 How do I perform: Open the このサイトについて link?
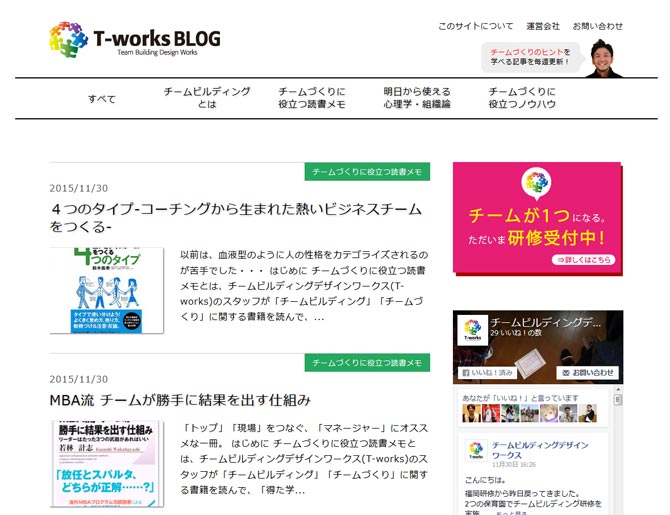(476, 26)
